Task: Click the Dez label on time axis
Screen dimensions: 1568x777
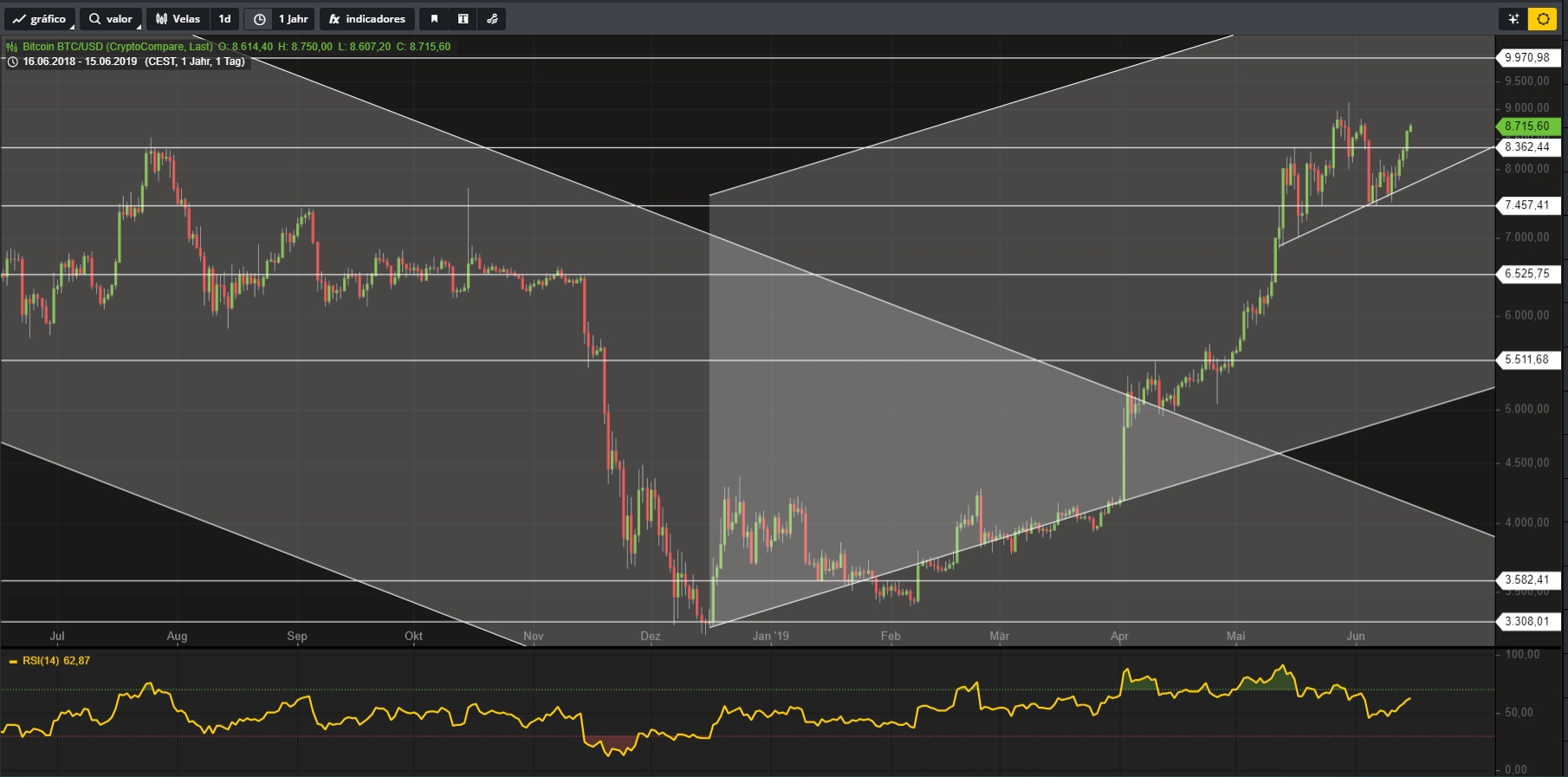Action: [651, 636]
